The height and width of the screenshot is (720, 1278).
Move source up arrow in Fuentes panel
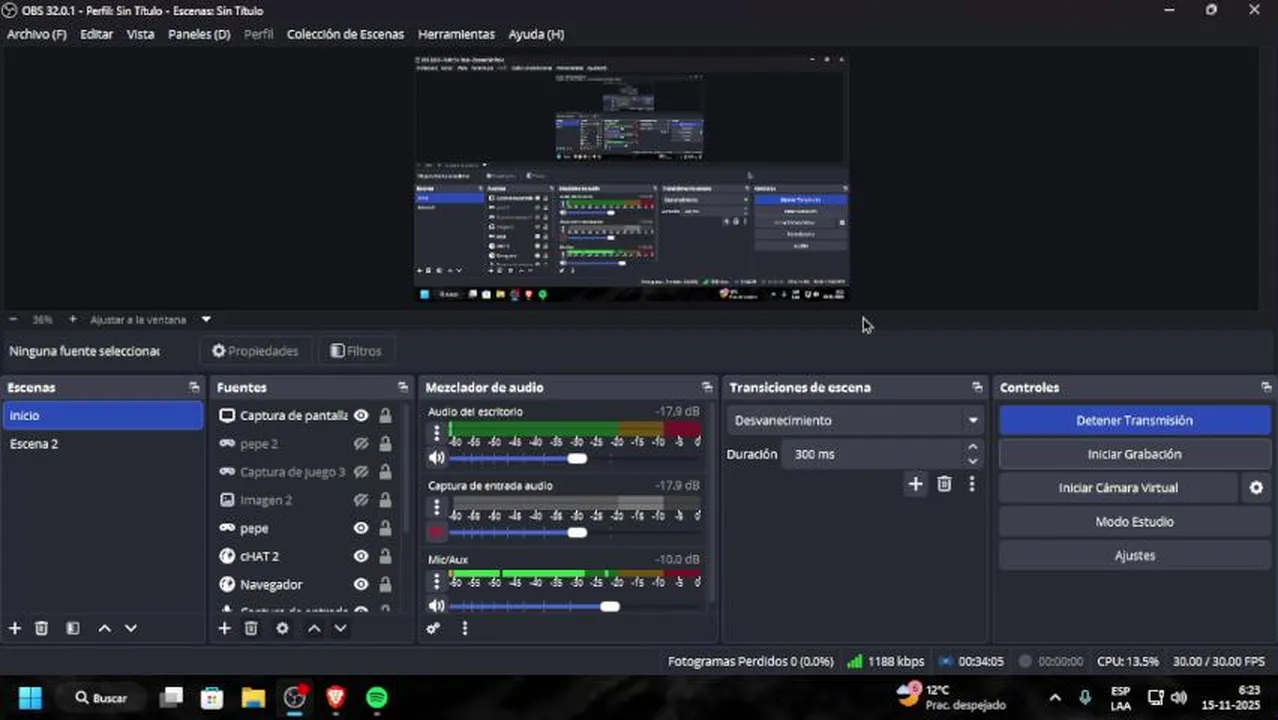[314, 628]
